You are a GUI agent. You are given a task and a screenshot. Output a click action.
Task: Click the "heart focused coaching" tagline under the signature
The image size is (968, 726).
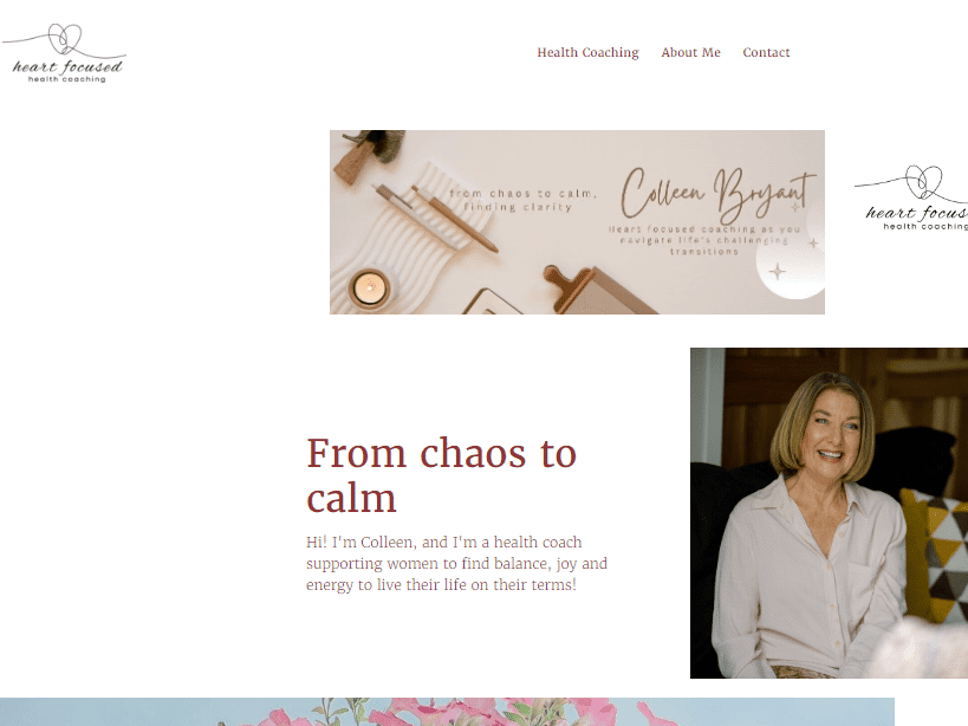click(x=704, y=240)
